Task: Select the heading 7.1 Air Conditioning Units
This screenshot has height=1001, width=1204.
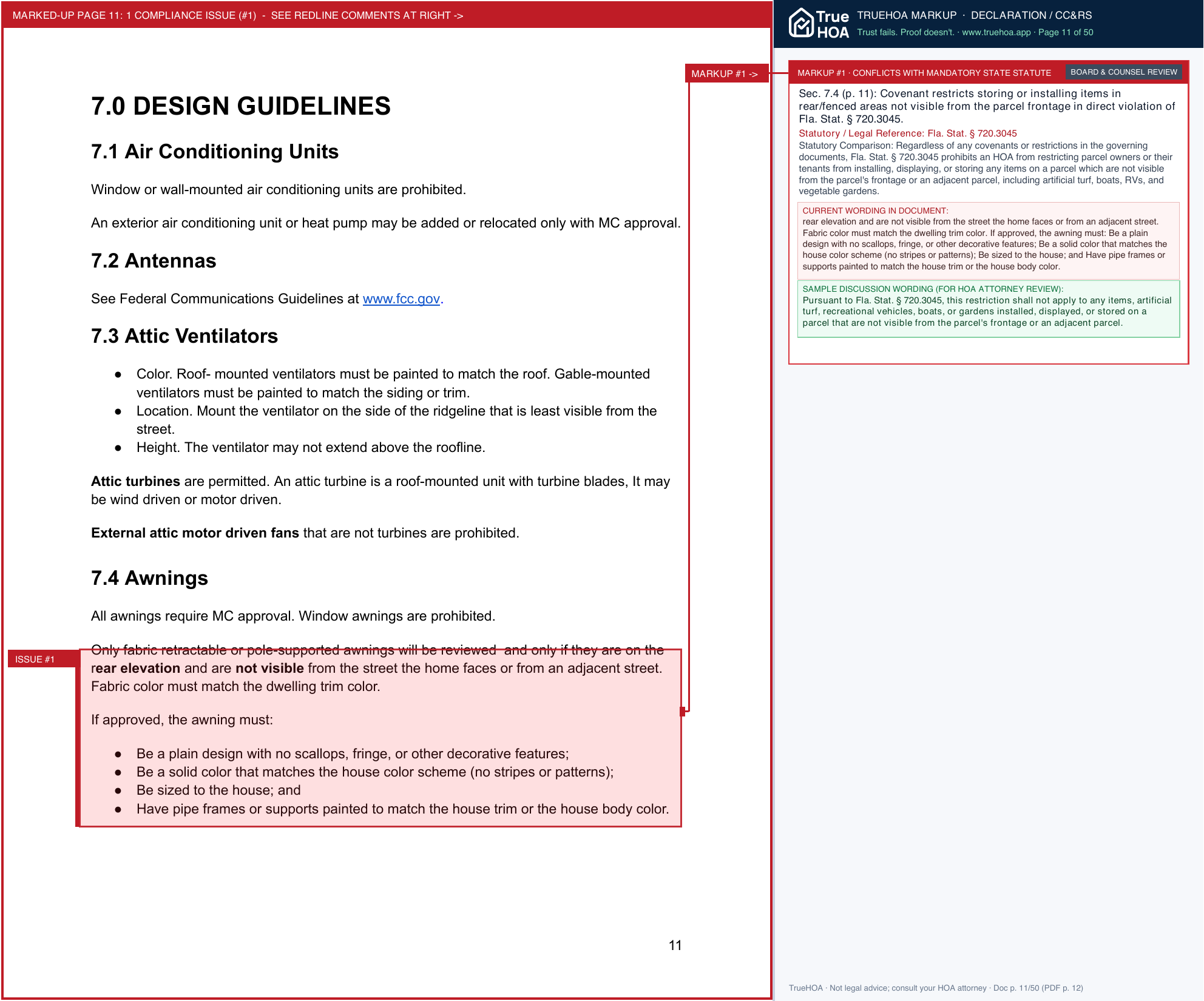Action: 215,152
